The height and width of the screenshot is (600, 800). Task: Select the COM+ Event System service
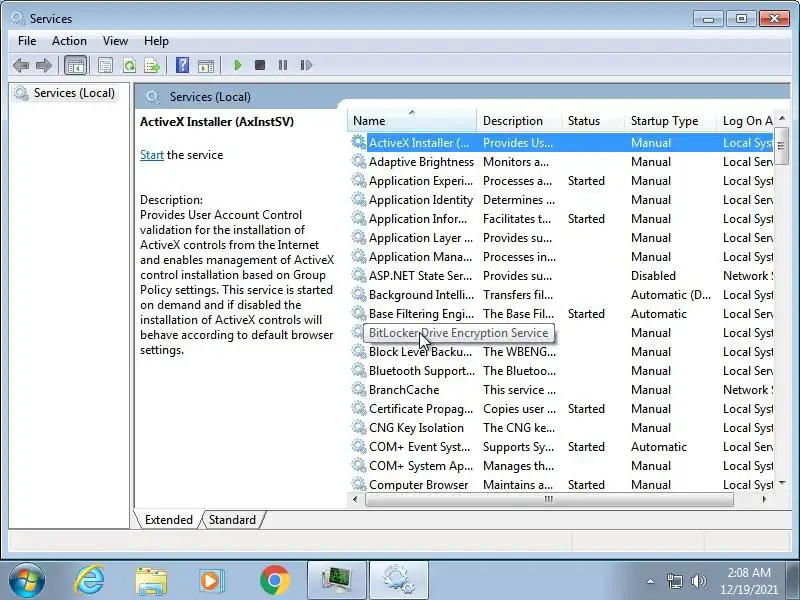click(561, 447)
